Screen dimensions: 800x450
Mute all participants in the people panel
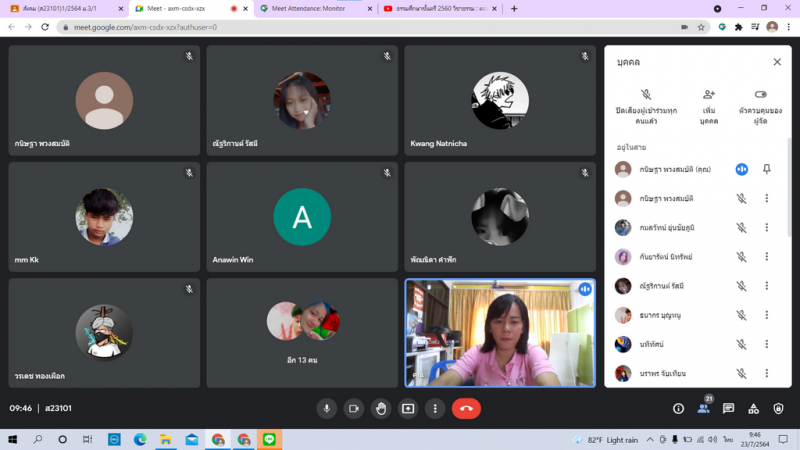click(646, 94)
